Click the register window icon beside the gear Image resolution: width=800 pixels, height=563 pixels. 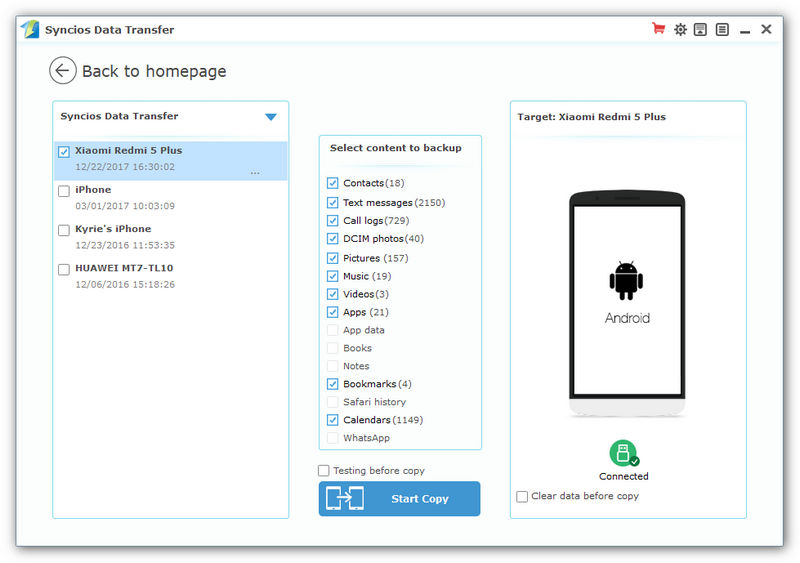701,30
